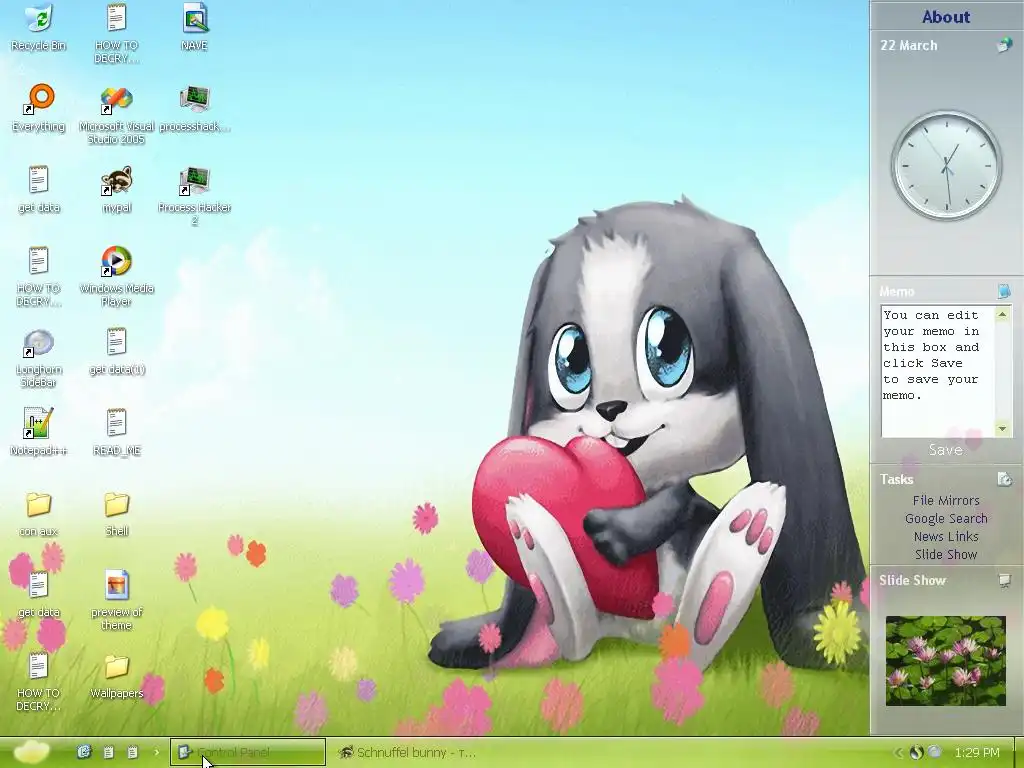
Task: Click the 1:29 PM taskbar clock
Action: click(x=977, y=752)
